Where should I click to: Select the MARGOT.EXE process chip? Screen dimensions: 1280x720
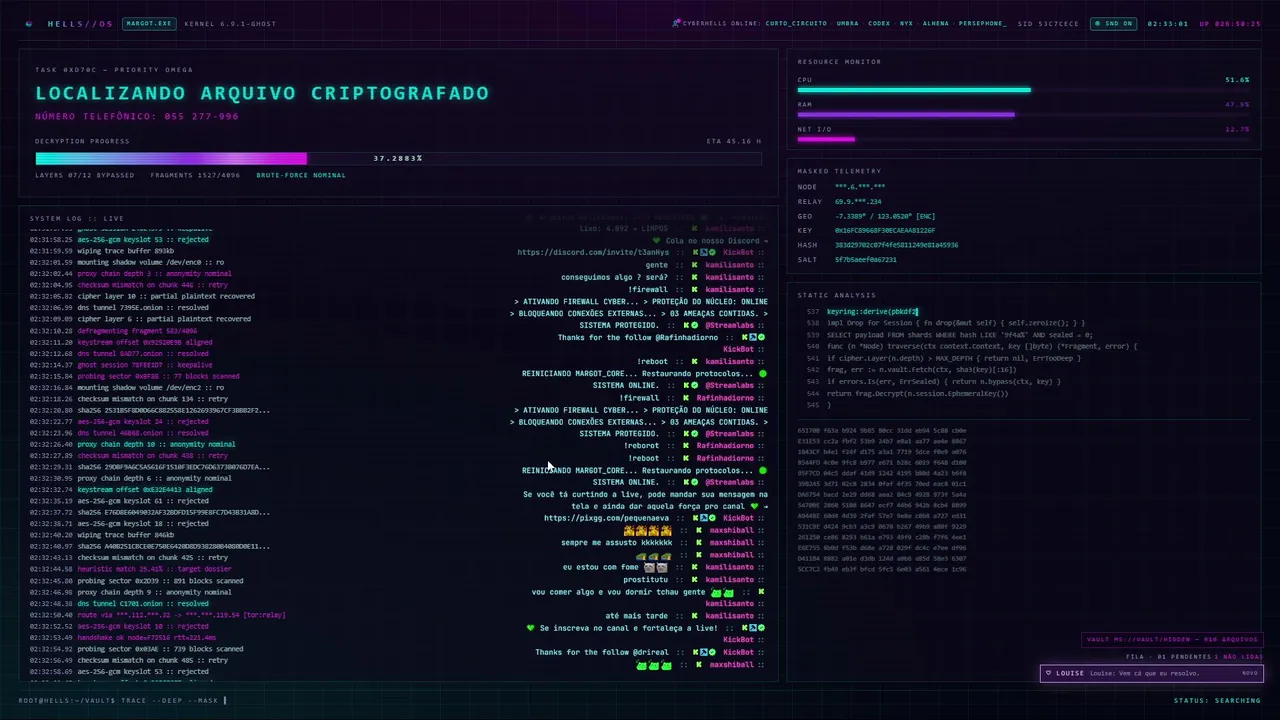coord(149,23)
